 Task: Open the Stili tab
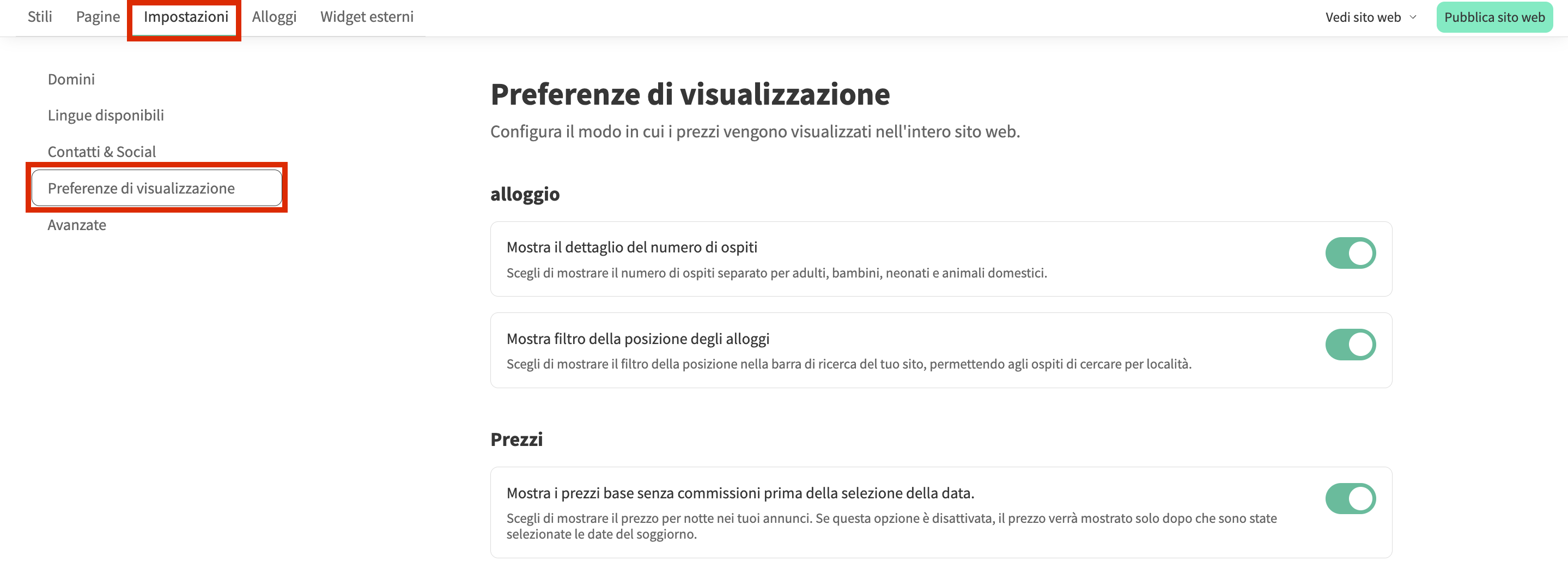pyautogui.click(x=40, y=16)
